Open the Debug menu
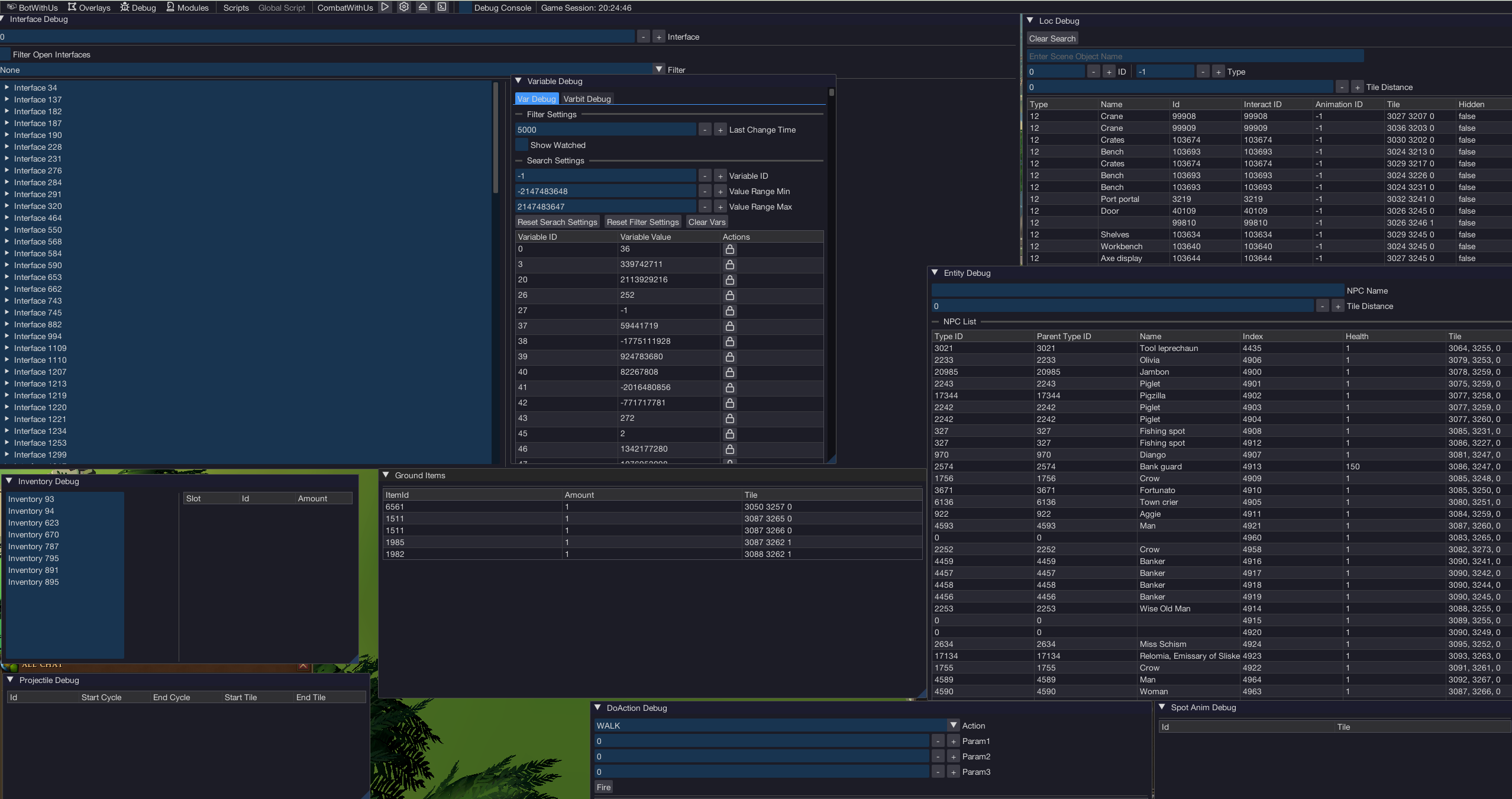This screenshot has height=799, width=1512. coord(138,8)
